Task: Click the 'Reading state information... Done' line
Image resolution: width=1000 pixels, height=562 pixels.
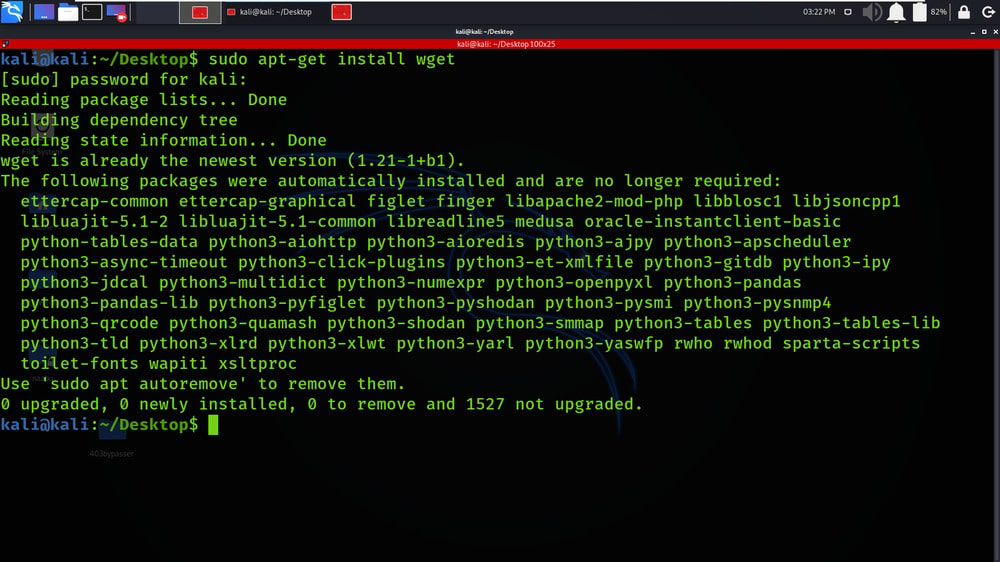Action: [163, 140]
